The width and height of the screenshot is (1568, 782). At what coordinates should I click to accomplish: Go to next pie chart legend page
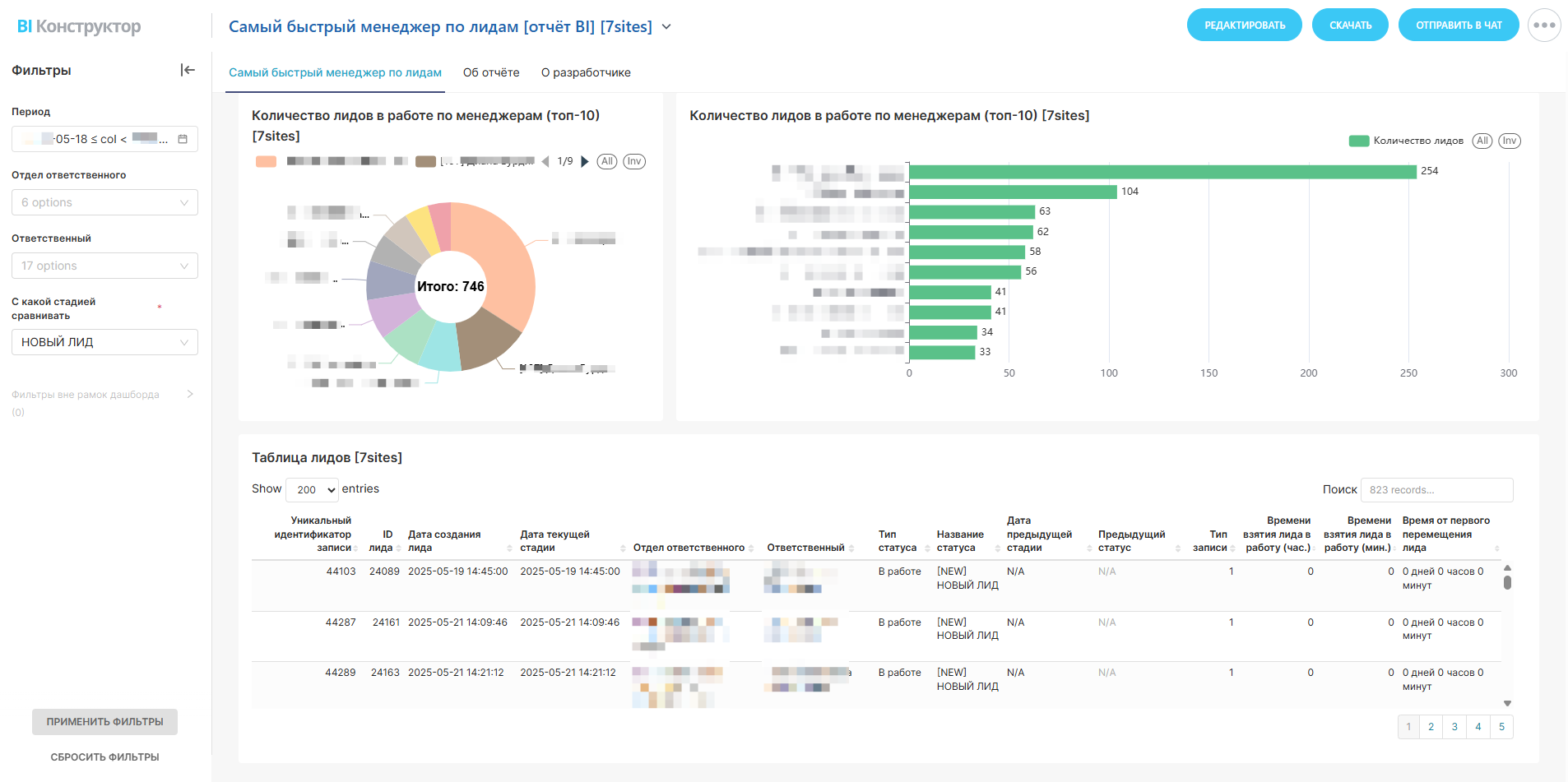point(585,162)
